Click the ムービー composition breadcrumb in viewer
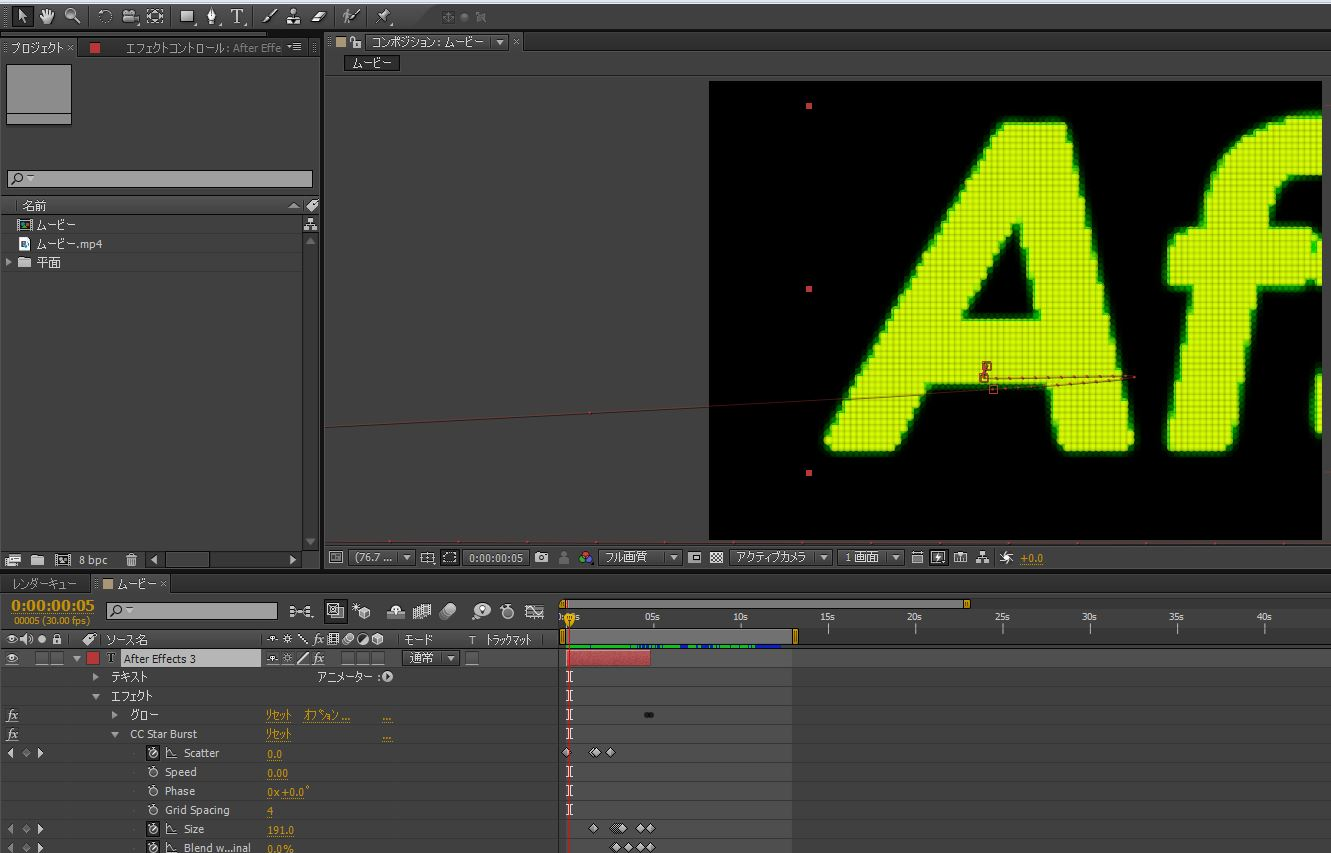 pyautogui.click(x=372, y=63)
